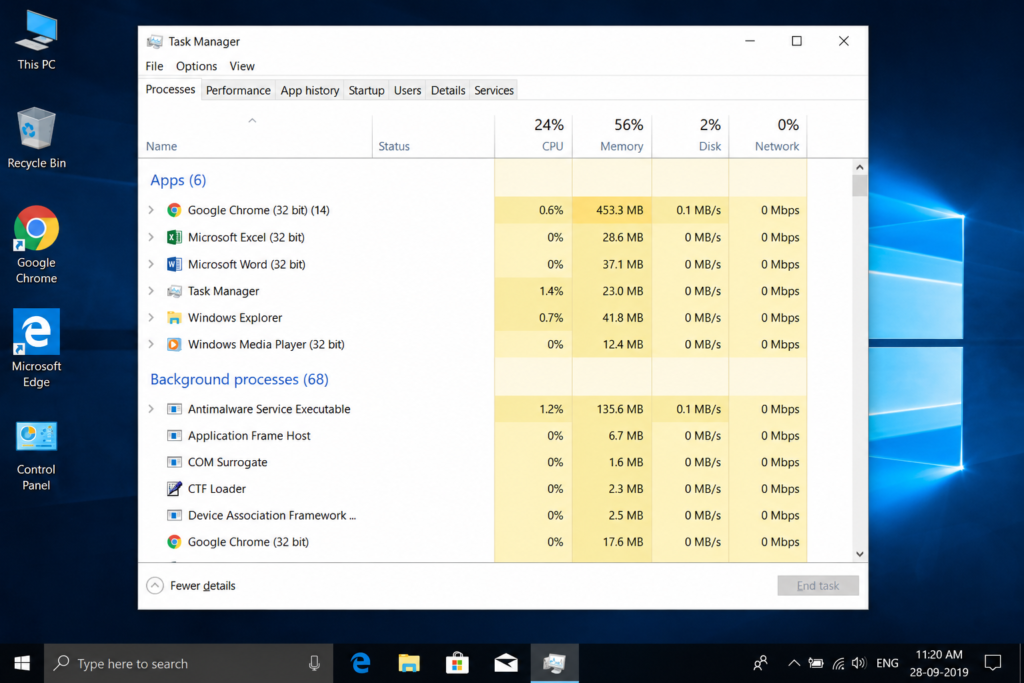The width and height of the screenshot is (1024, 683).
Task: Sort by the Disk column header
Action: tap(690, 135)
